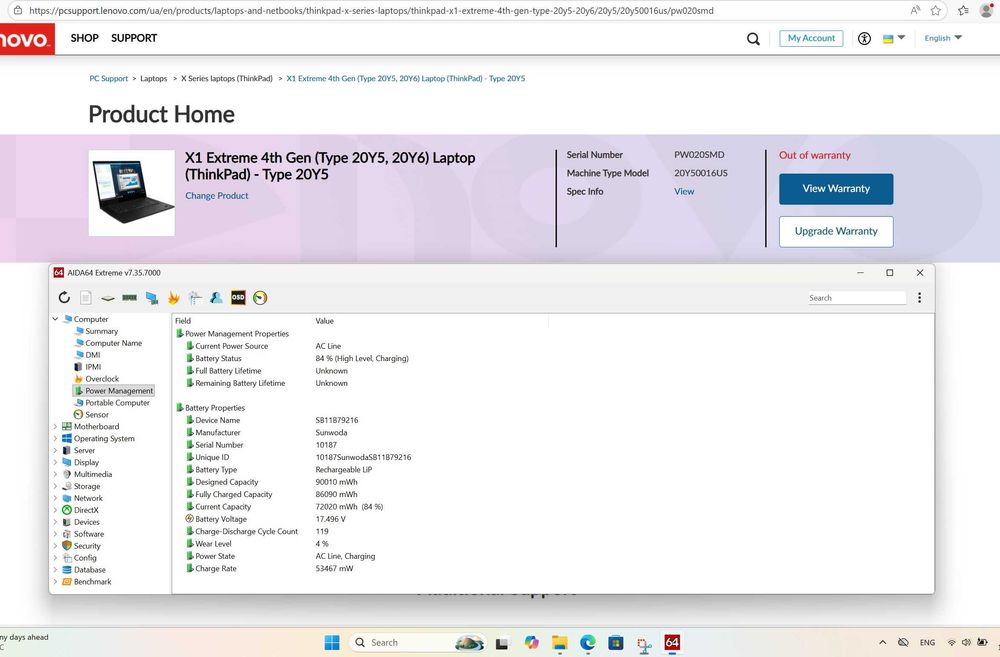The height and width of the screenshot is (657, 1000).
Task: Select Summary in the AIDA64 tree
Action: pyautogui.click(x=101, y=331)
